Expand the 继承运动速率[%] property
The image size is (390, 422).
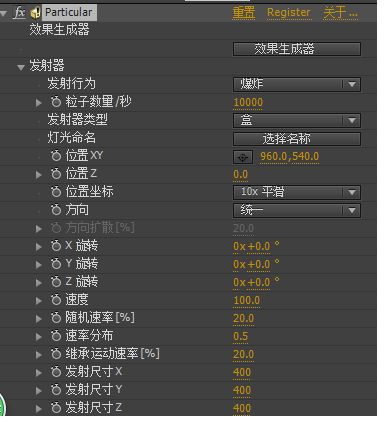pyautogui.click(x=39, y=355)
